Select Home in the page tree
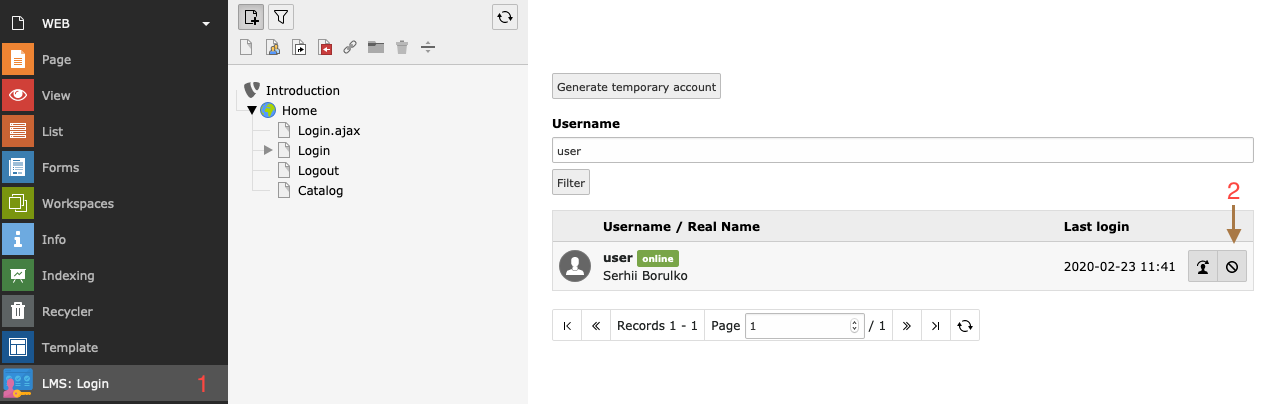Screen dimensions: 1264x404 (299, 110)
